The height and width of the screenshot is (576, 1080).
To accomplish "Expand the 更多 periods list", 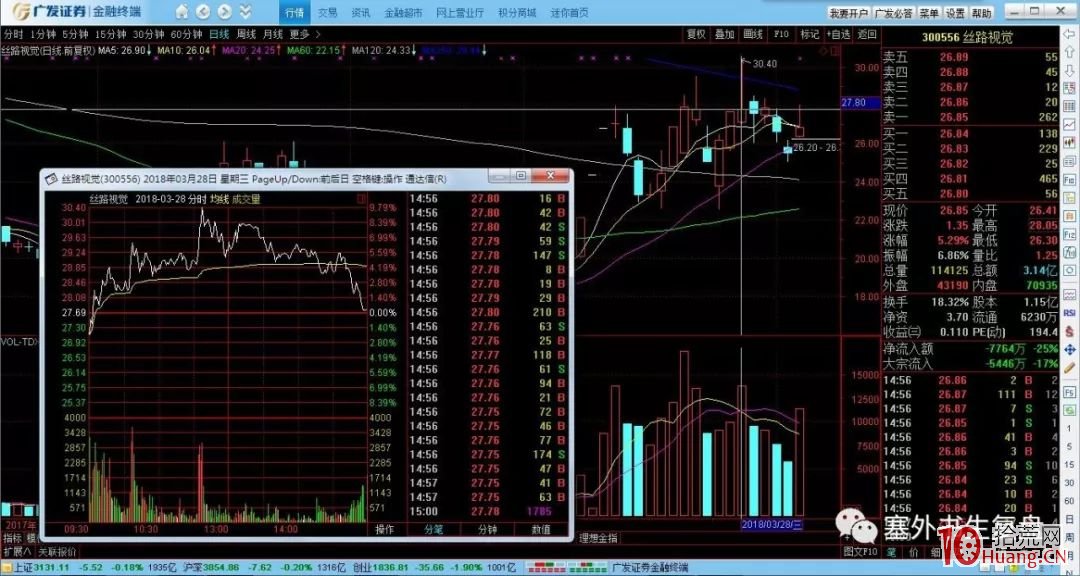I will click(305, 34).
